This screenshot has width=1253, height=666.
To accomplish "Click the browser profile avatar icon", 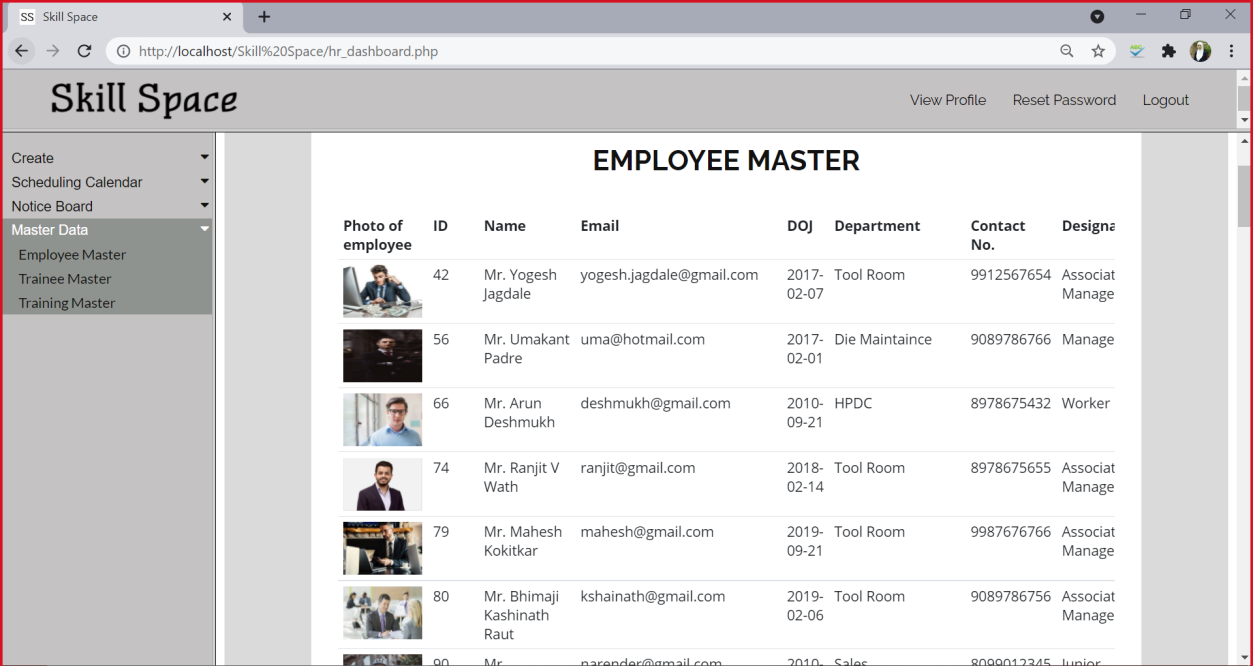I will (1200, 51).
